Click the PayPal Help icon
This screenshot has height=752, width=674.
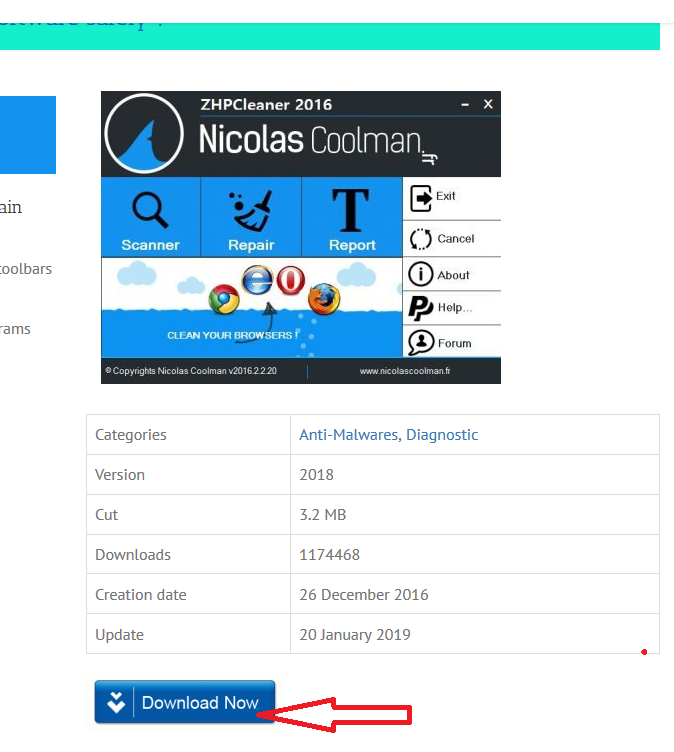point(421,308)
